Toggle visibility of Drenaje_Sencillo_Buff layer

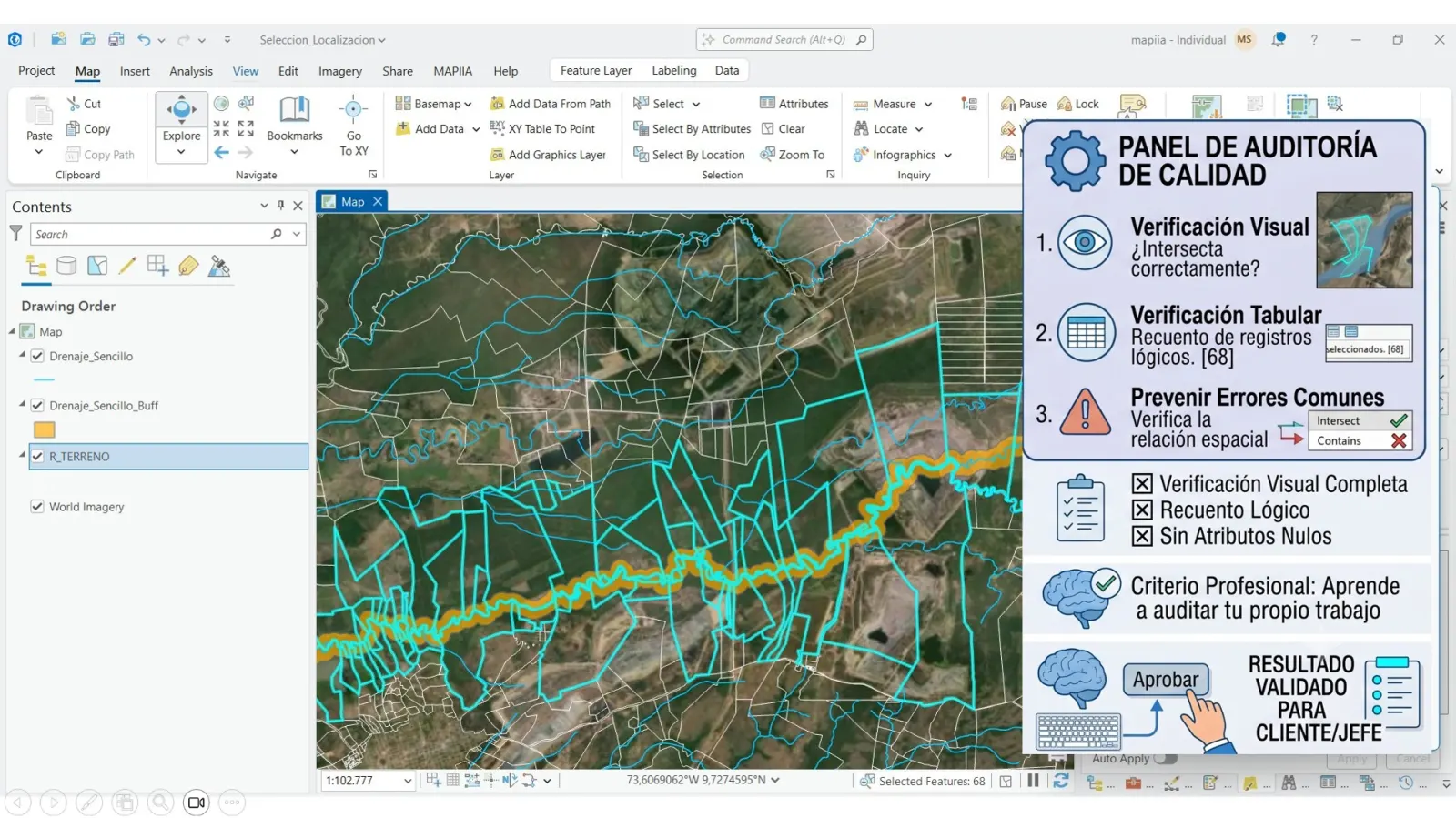(x=37, y=405)
